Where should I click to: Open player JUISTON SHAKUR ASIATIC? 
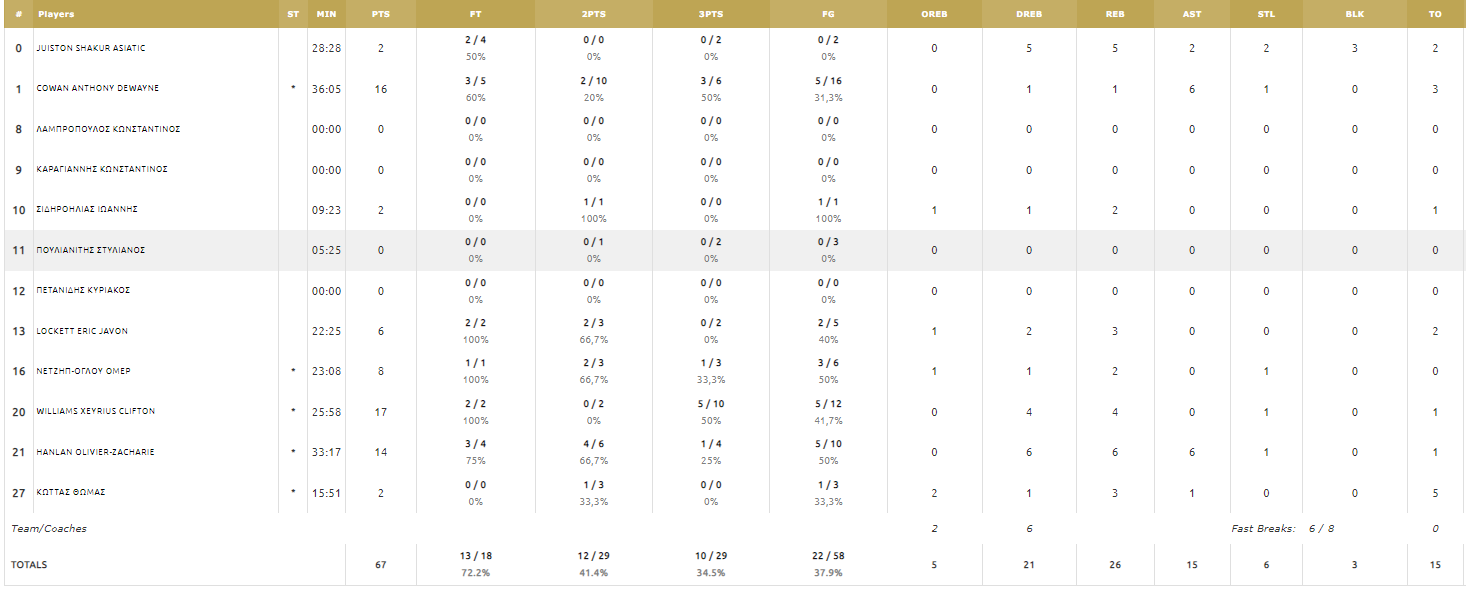click(x=91, y=48)
